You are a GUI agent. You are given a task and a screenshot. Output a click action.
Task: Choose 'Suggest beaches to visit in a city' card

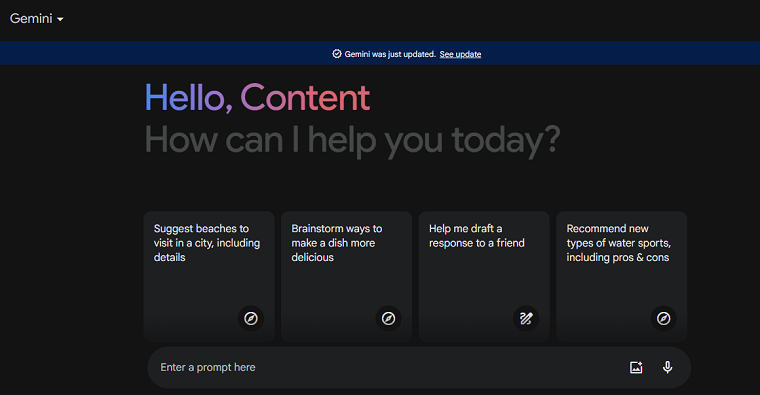point(209,276)
